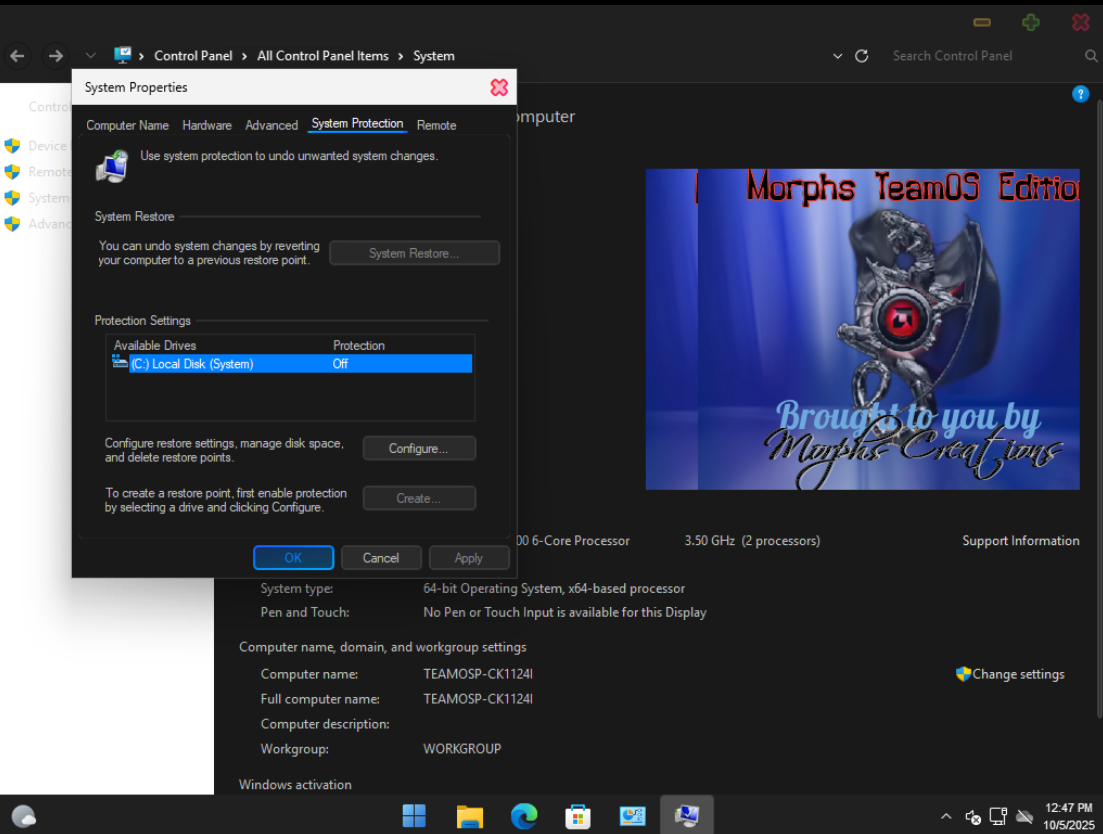Open the recent locations dropdown arrow

pyautogui.click(x=91, y=56)
